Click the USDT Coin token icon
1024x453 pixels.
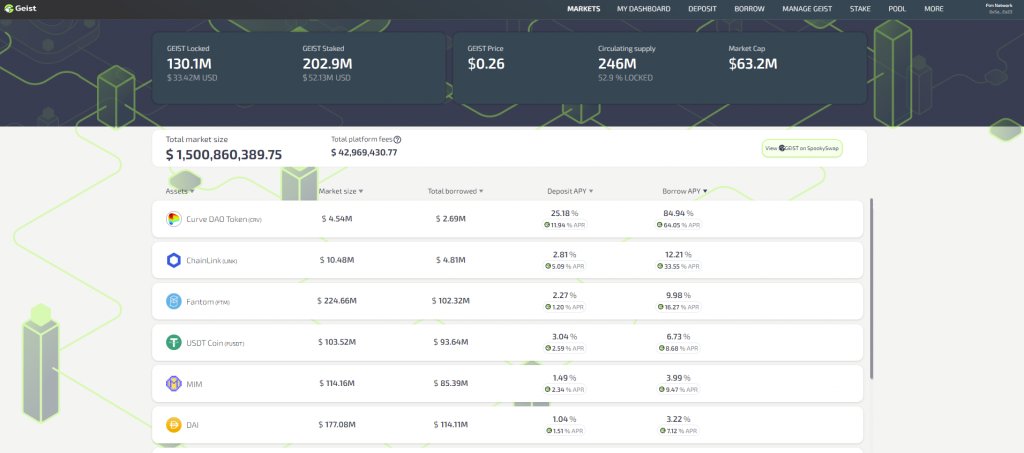click(x=173, y=343)
